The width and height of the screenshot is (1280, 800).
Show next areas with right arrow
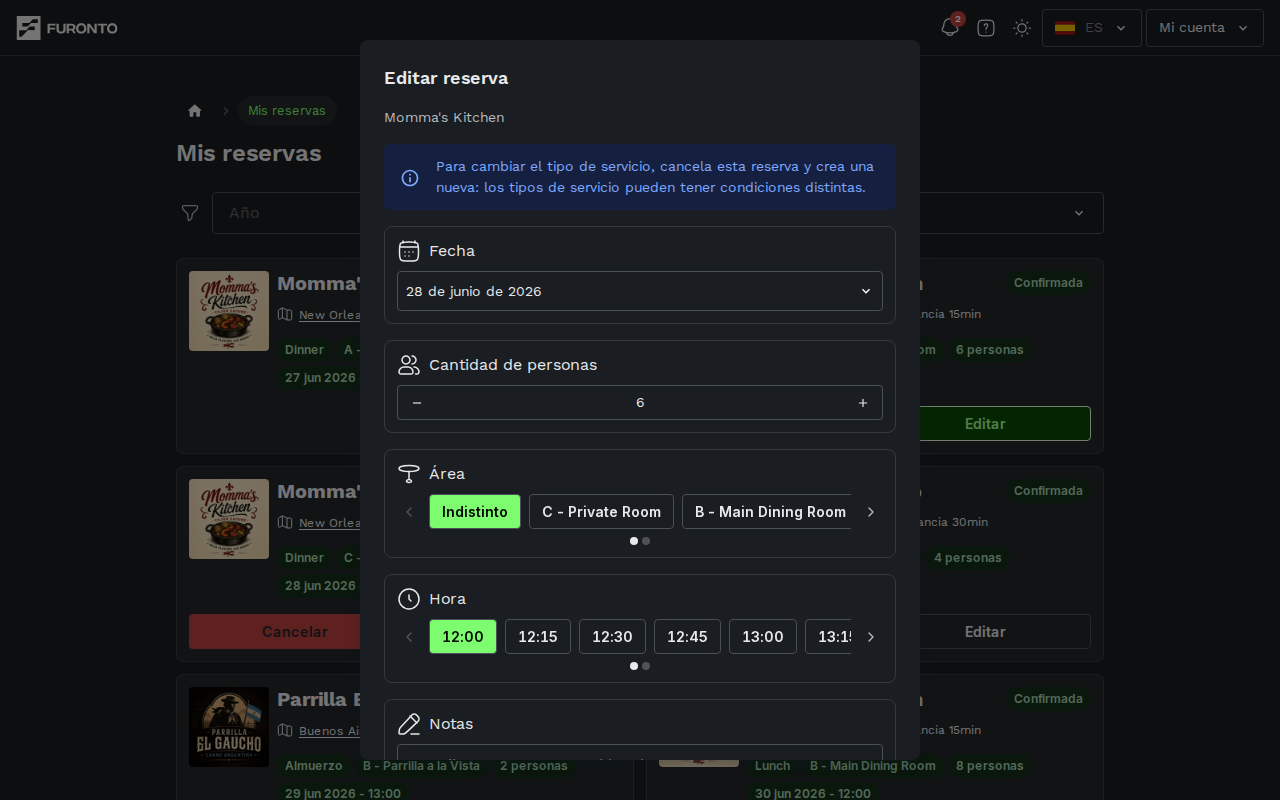871,512
